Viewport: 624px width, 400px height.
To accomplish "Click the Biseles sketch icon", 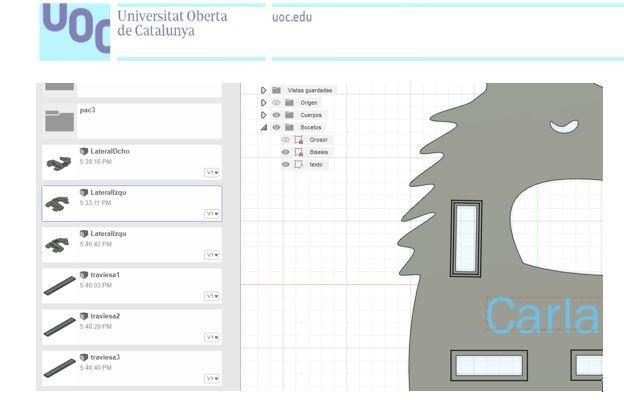I will pyautogui.click(x=298, y=152).
